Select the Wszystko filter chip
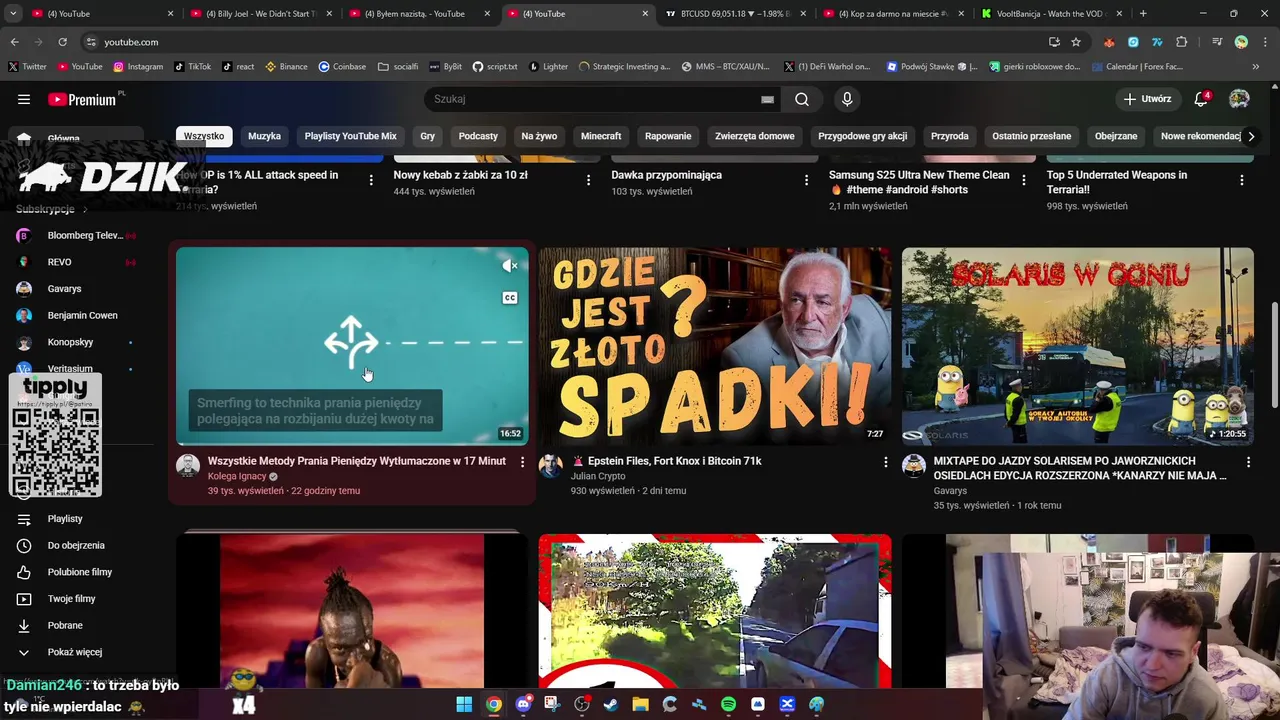1280x720 pixels. click(x=204, y=136)
